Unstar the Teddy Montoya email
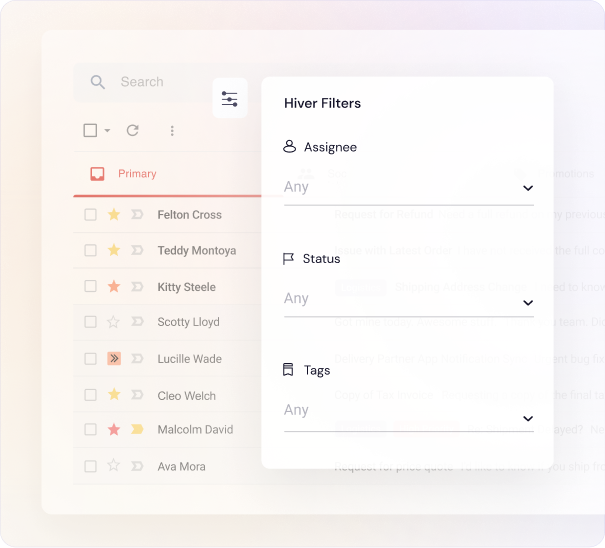Screen dimensions: 605x548 click(x=114, y=250)
